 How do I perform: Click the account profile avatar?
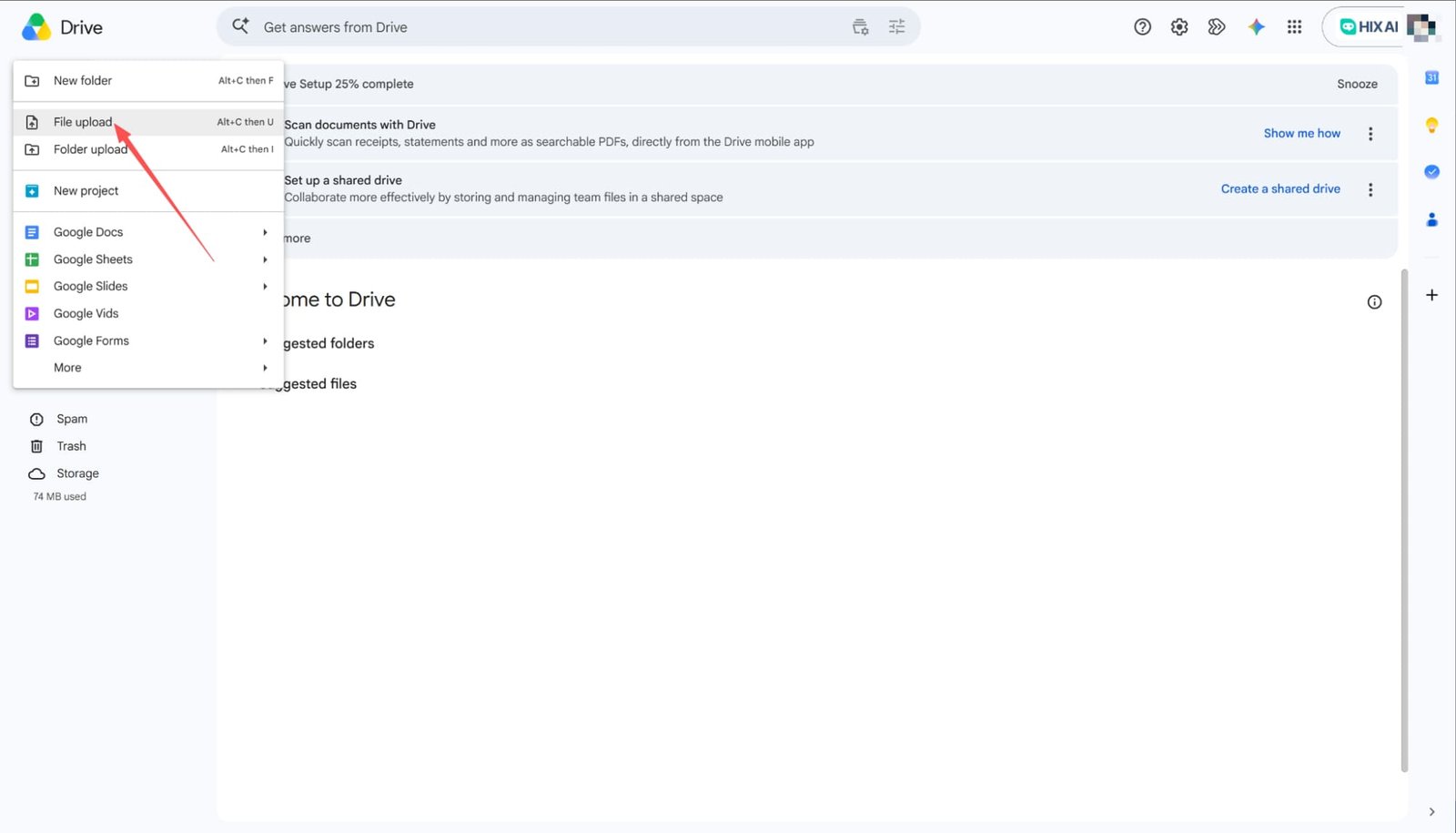(x=1421, y=26)
